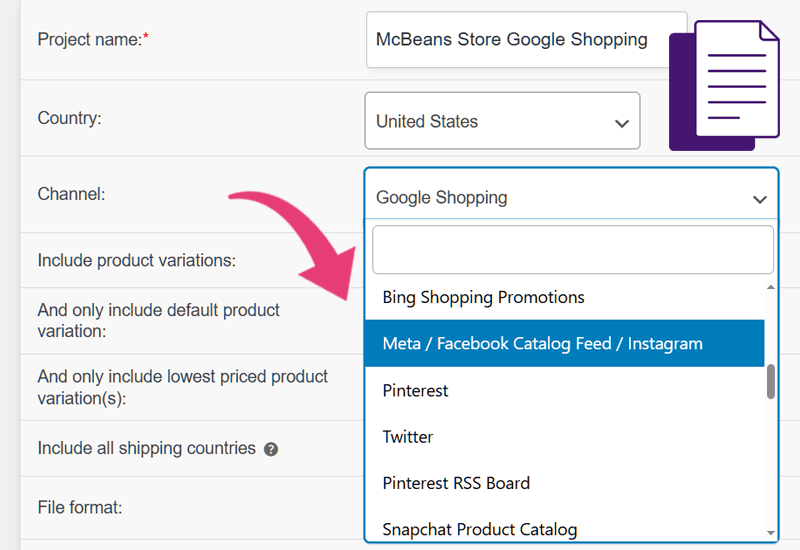Viewport: 800px width, 550px height.
Task: Click the scroll up arrow in channel list
Action: [771, 287]
